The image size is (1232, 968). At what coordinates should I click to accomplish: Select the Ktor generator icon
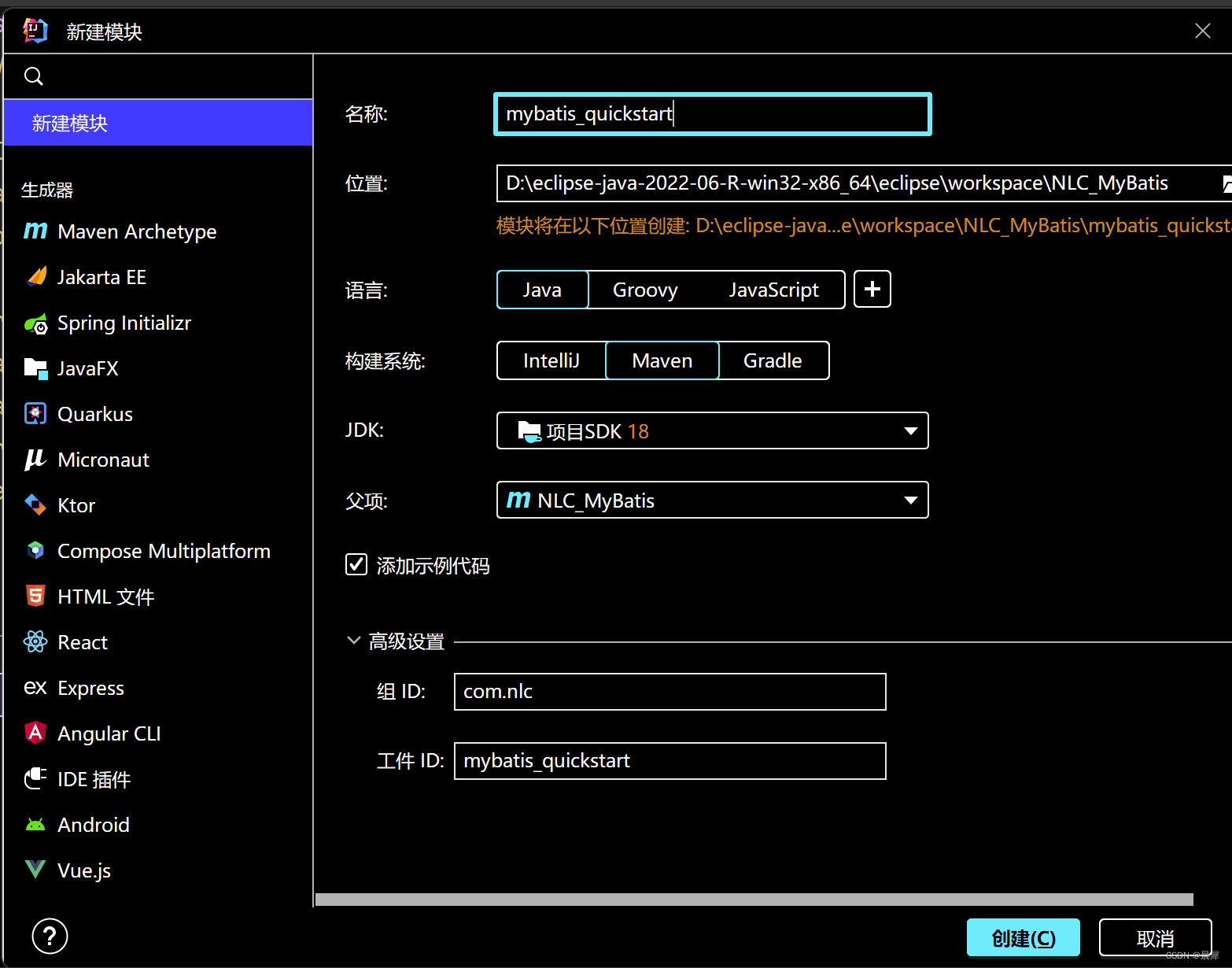point(35,504)
